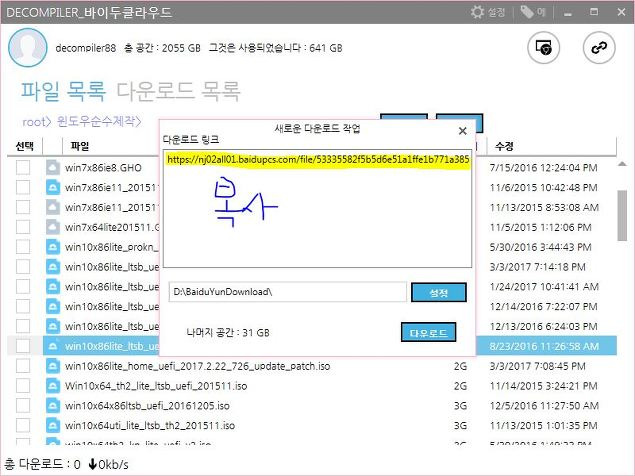Tick checkbox for win10x64x86ltsb_uefi_20161205.iso
Image resolution: width=635 pixels, height=476 pixels.
pyautogui.click(x=23, y=406)
